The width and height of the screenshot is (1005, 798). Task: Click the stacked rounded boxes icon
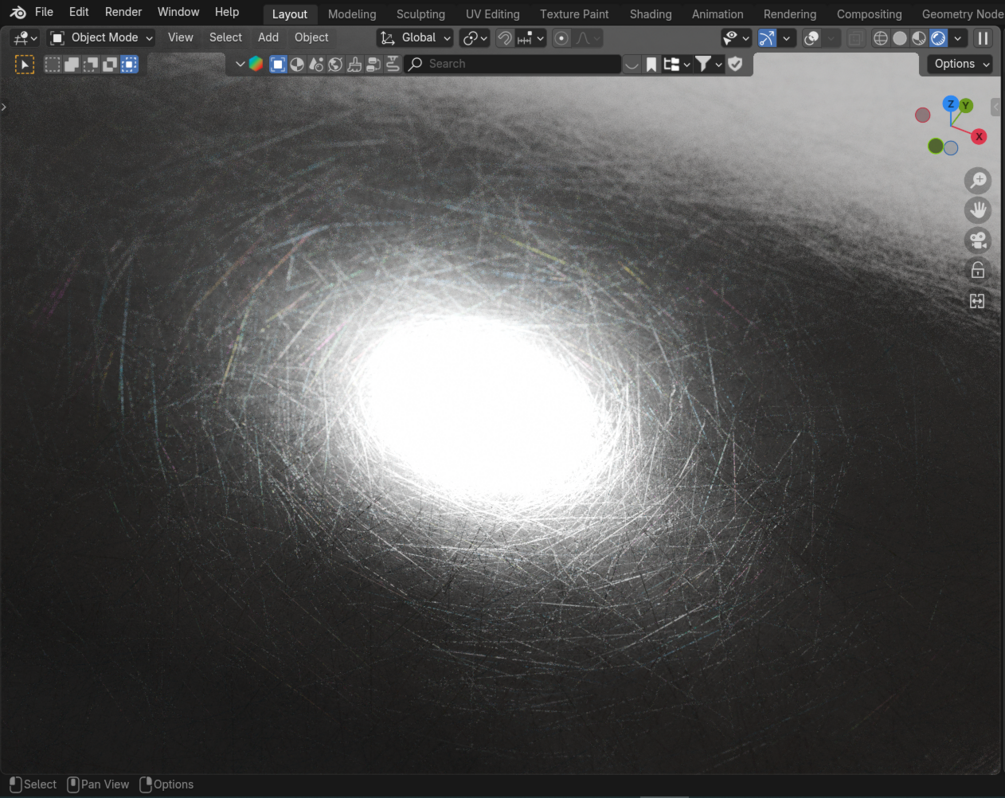(x=374, y=64)
